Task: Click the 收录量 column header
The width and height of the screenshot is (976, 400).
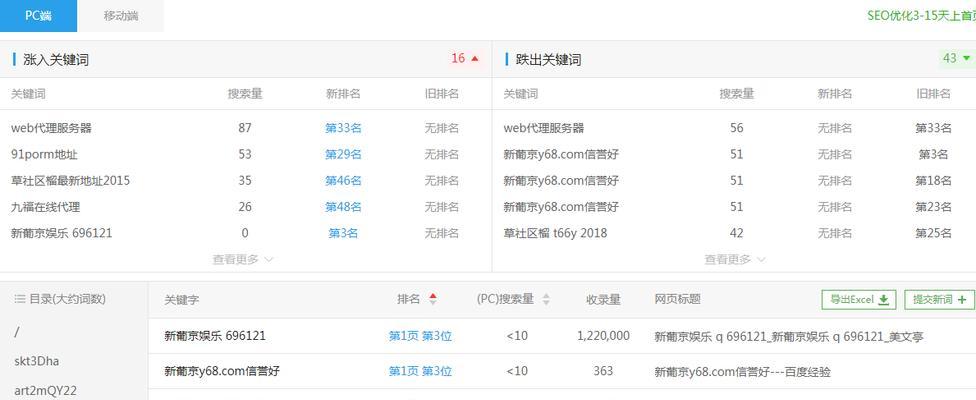Action: pos(603,299)
